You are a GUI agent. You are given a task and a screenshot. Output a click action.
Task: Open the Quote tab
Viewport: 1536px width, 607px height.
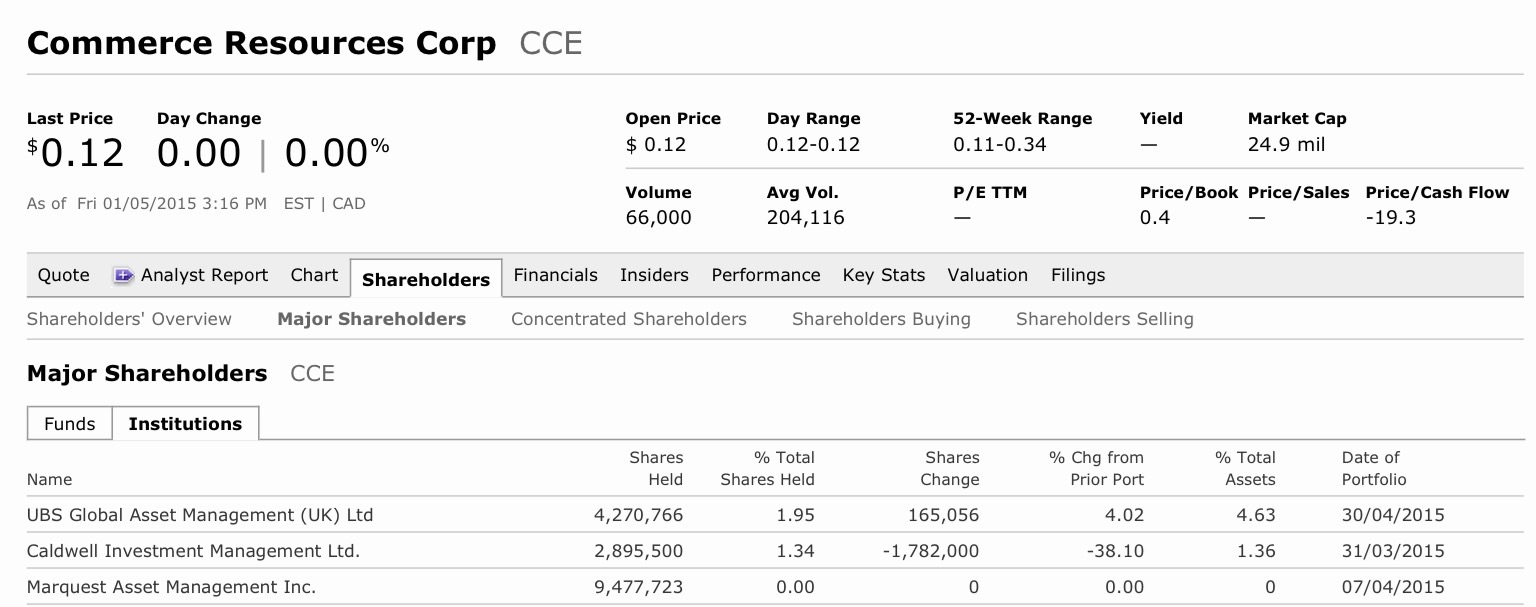[x=63, y=275]
